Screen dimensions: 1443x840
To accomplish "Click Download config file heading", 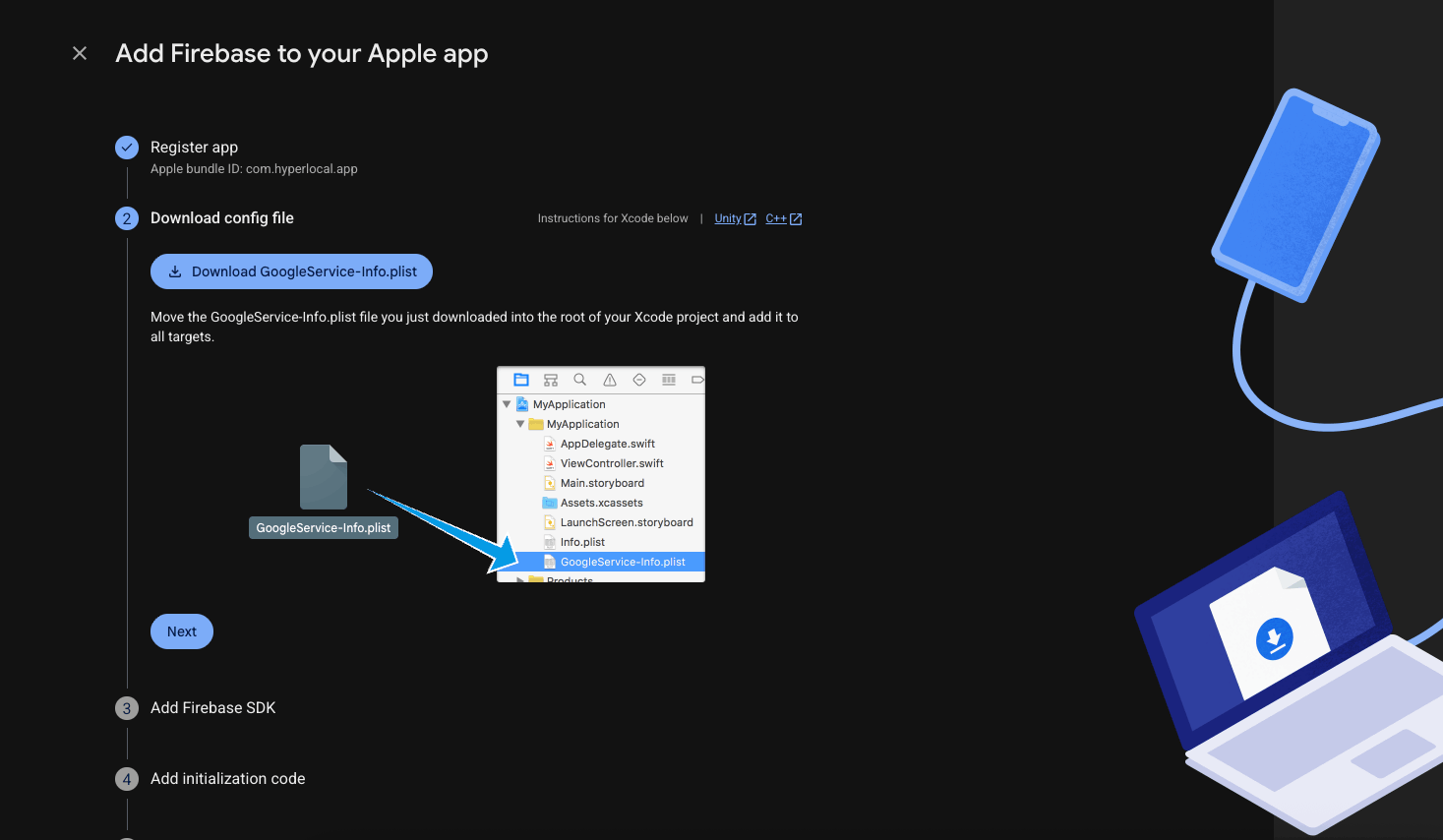I will coord(222,218).
